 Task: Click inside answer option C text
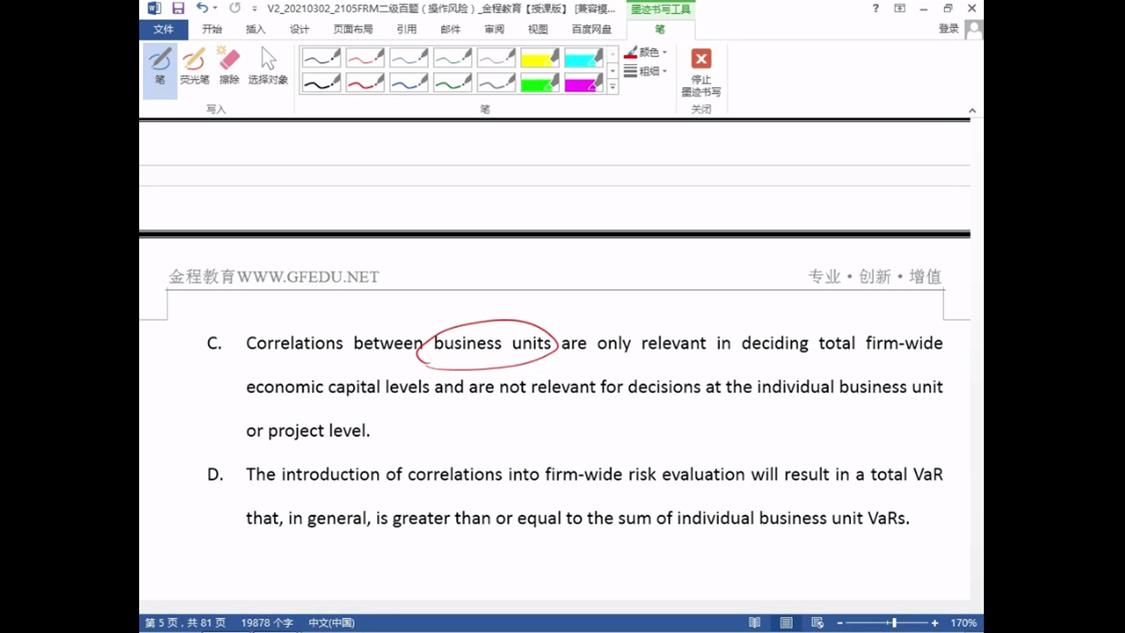(x=594, y=387)
